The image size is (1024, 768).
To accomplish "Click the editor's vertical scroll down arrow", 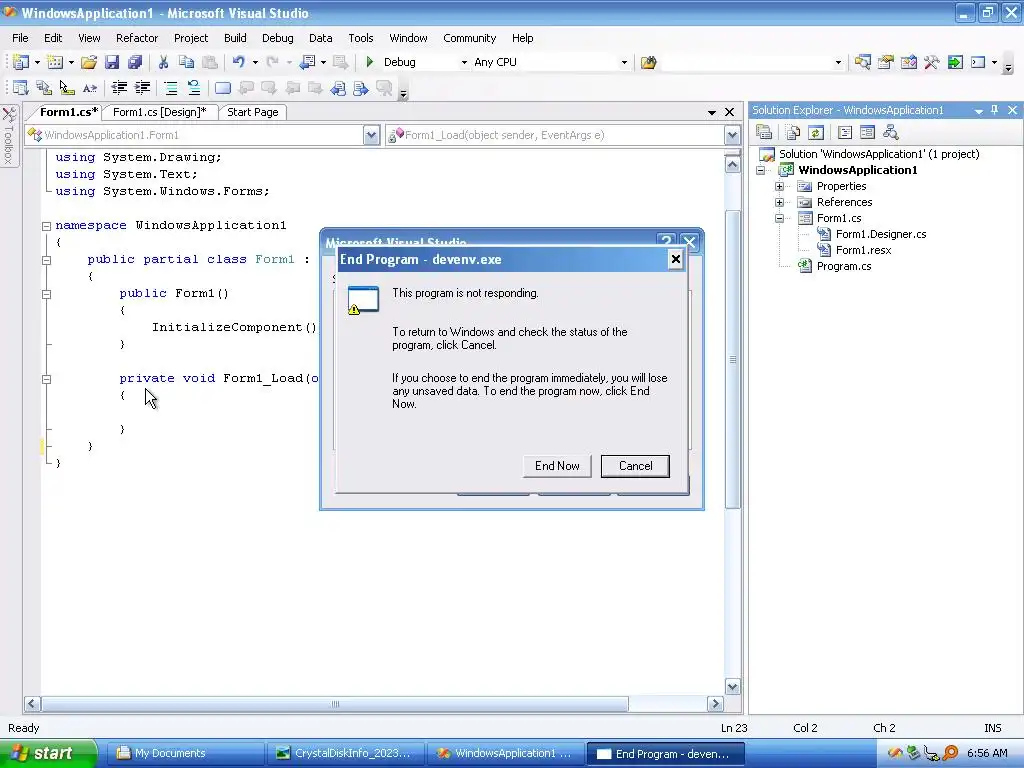I will coord(732,686).
